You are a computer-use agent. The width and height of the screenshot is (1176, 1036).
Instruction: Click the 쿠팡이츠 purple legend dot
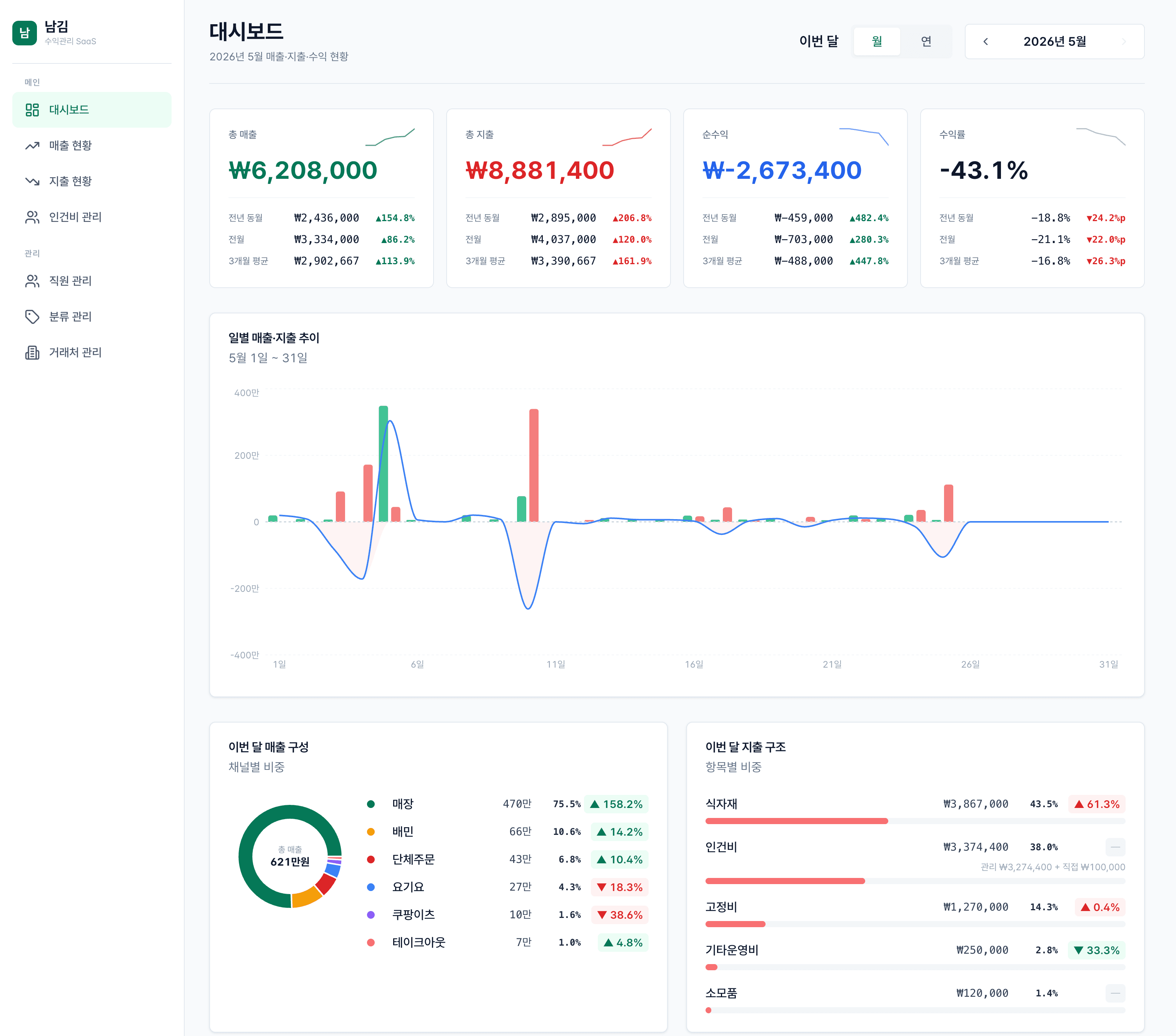[371, 914]
